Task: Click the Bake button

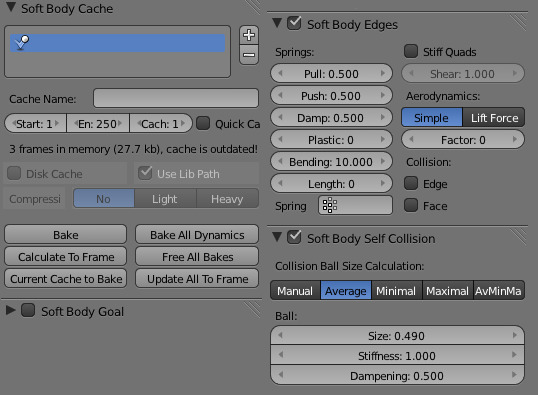Action: pyautogui.click(x=66, y=235)
